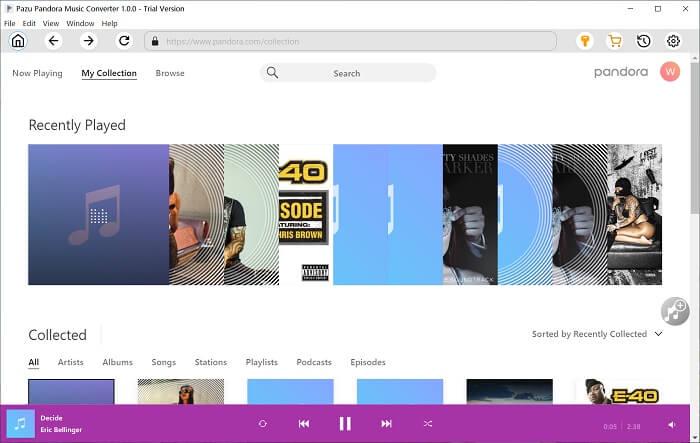Open the Now Playing page
The height and width of the screenshot is (443, 700).
tap(37, 73)
